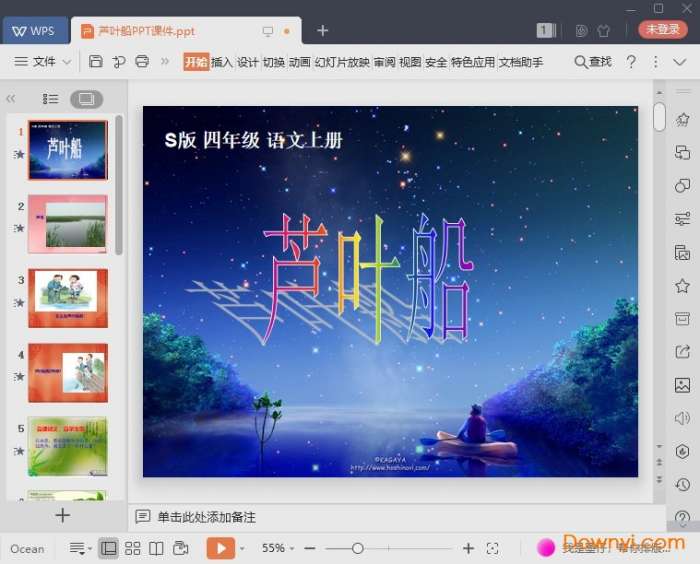Switch to Slide Sorter view
The width and height of the screenshot is (700, 564).
(133, 548)
